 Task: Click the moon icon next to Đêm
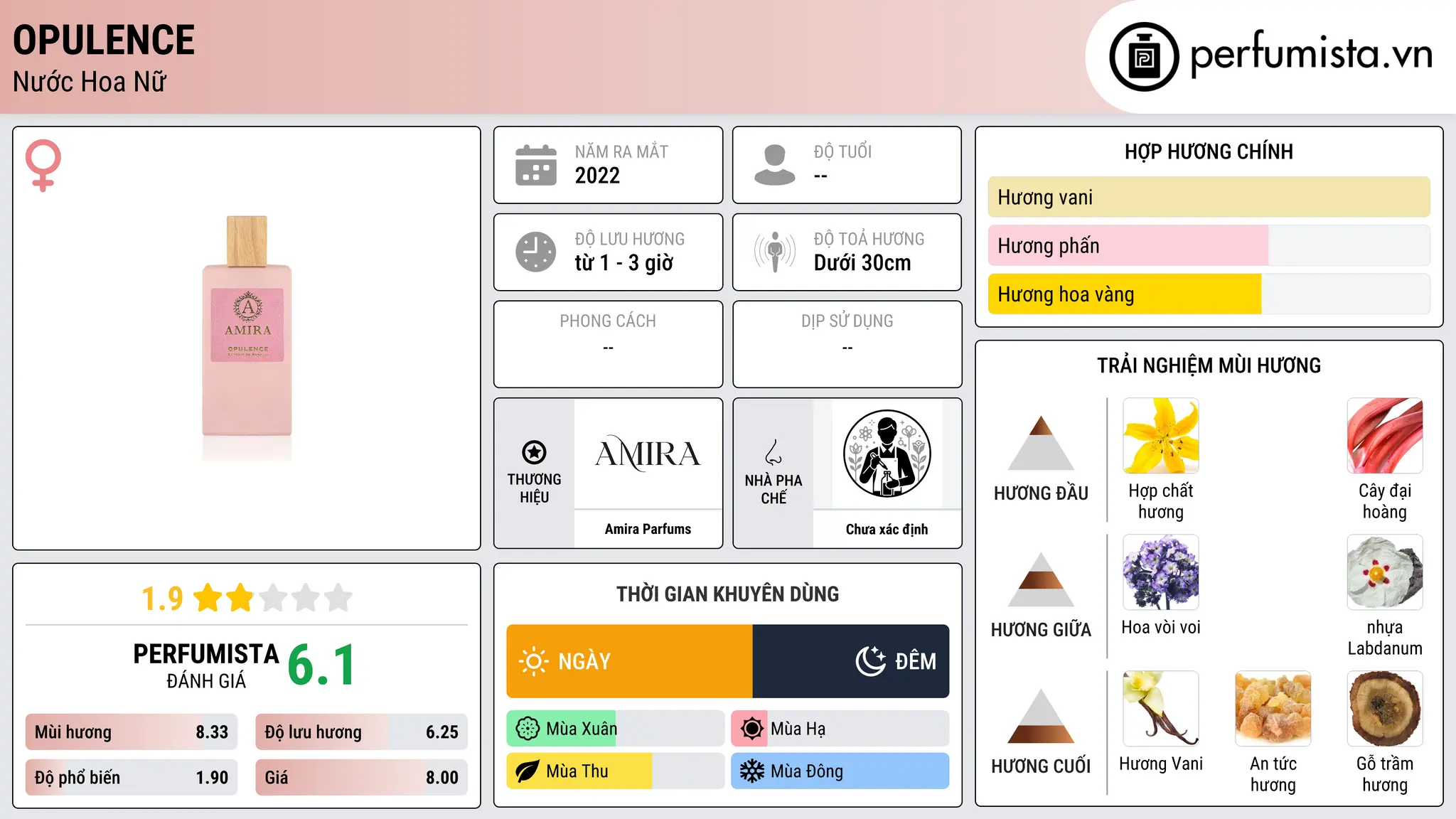click(x=871, y=661)
